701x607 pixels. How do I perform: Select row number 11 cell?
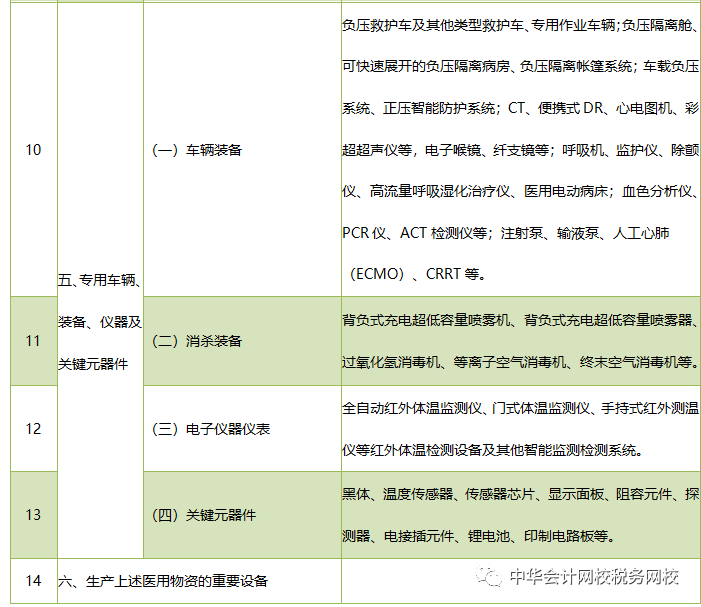pos(33,341)
